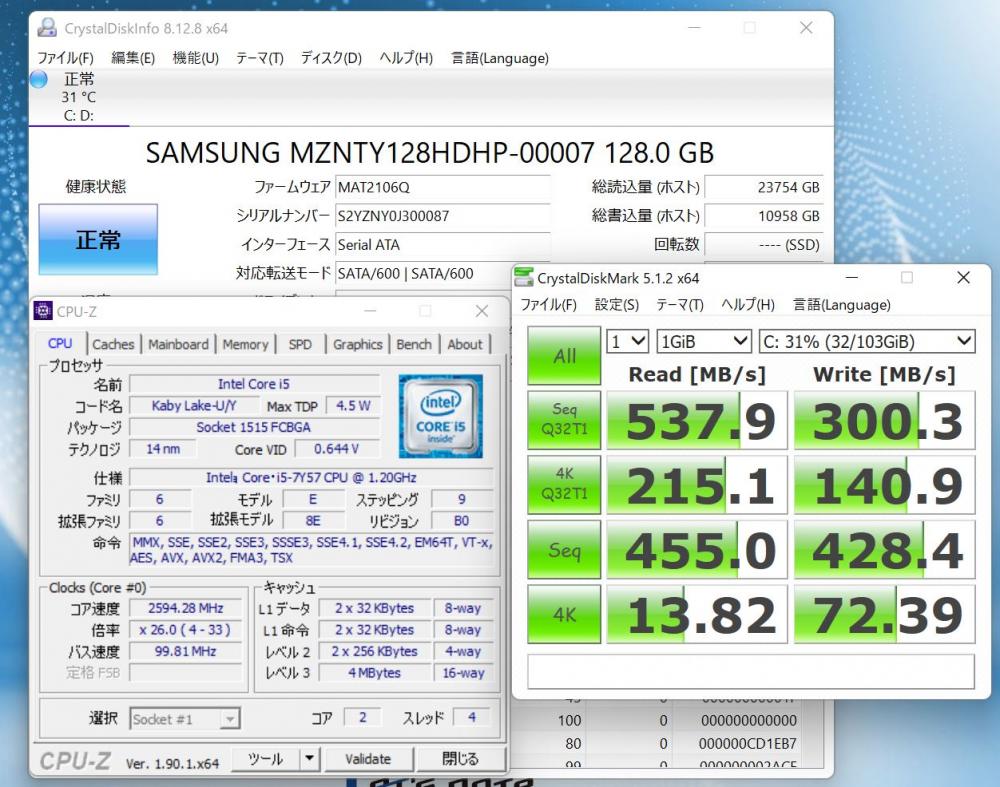Click the 4K Q32T1 write result 140.9
Screen dimensions: 1000x787
tap(885, 485)
